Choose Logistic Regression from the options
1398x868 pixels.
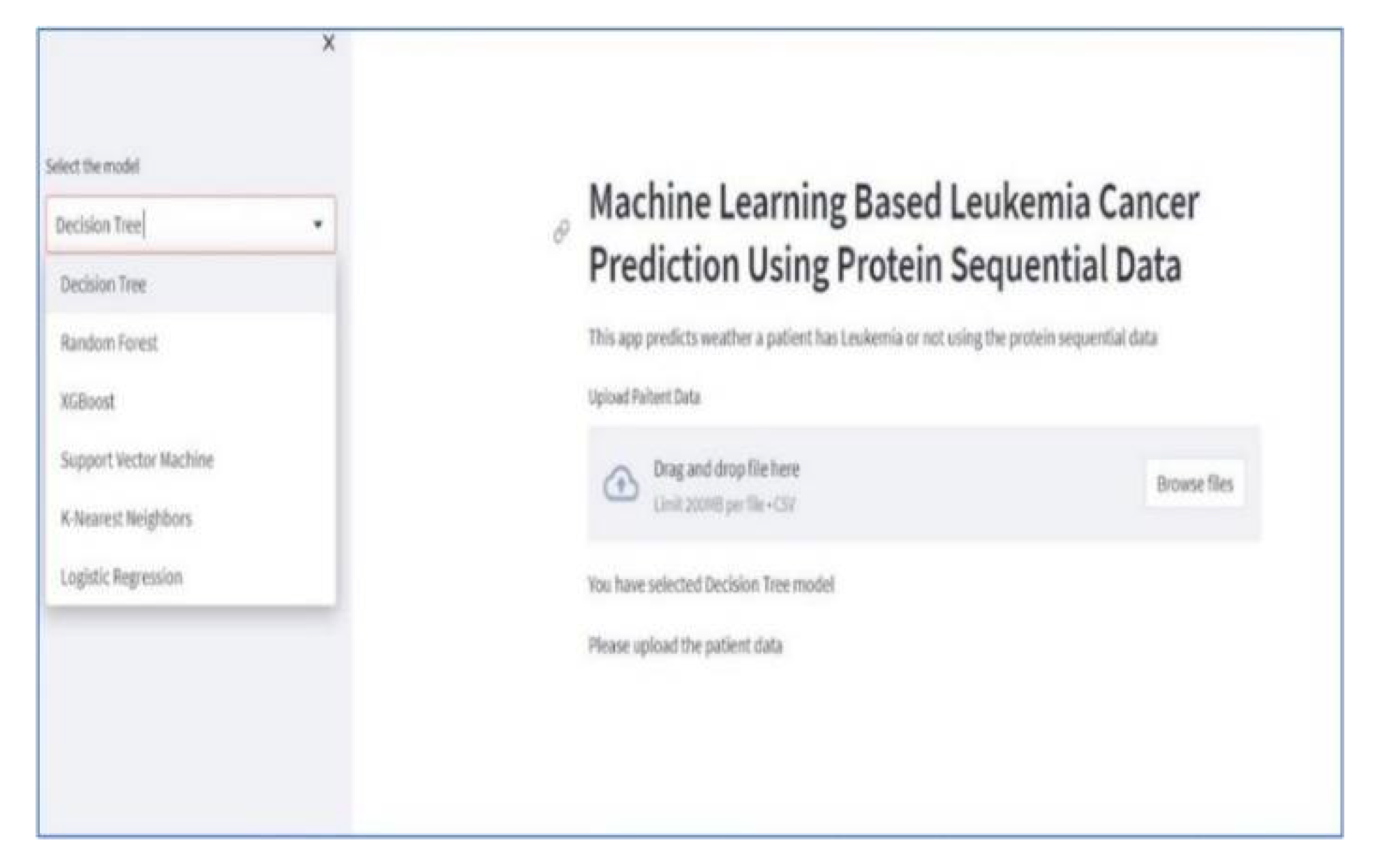[x=121, y=576]
